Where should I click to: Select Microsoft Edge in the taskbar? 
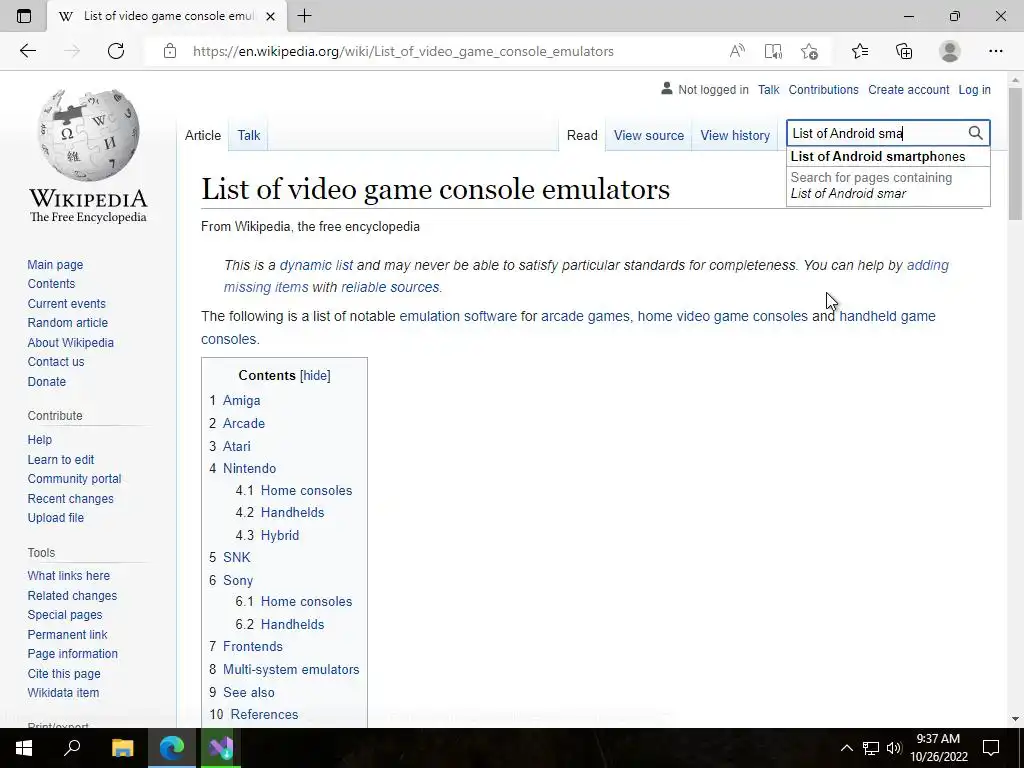pyautogui.click(x=172, y=748)
